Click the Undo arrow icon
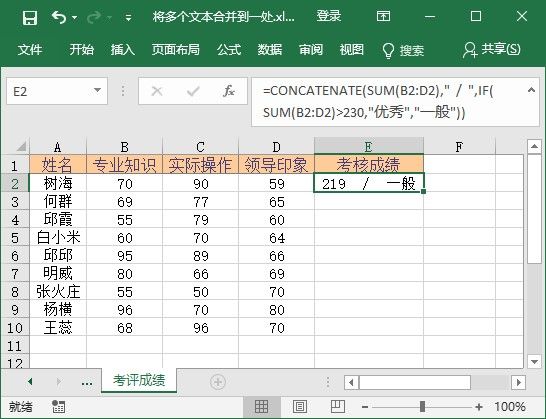 (58, 17)
